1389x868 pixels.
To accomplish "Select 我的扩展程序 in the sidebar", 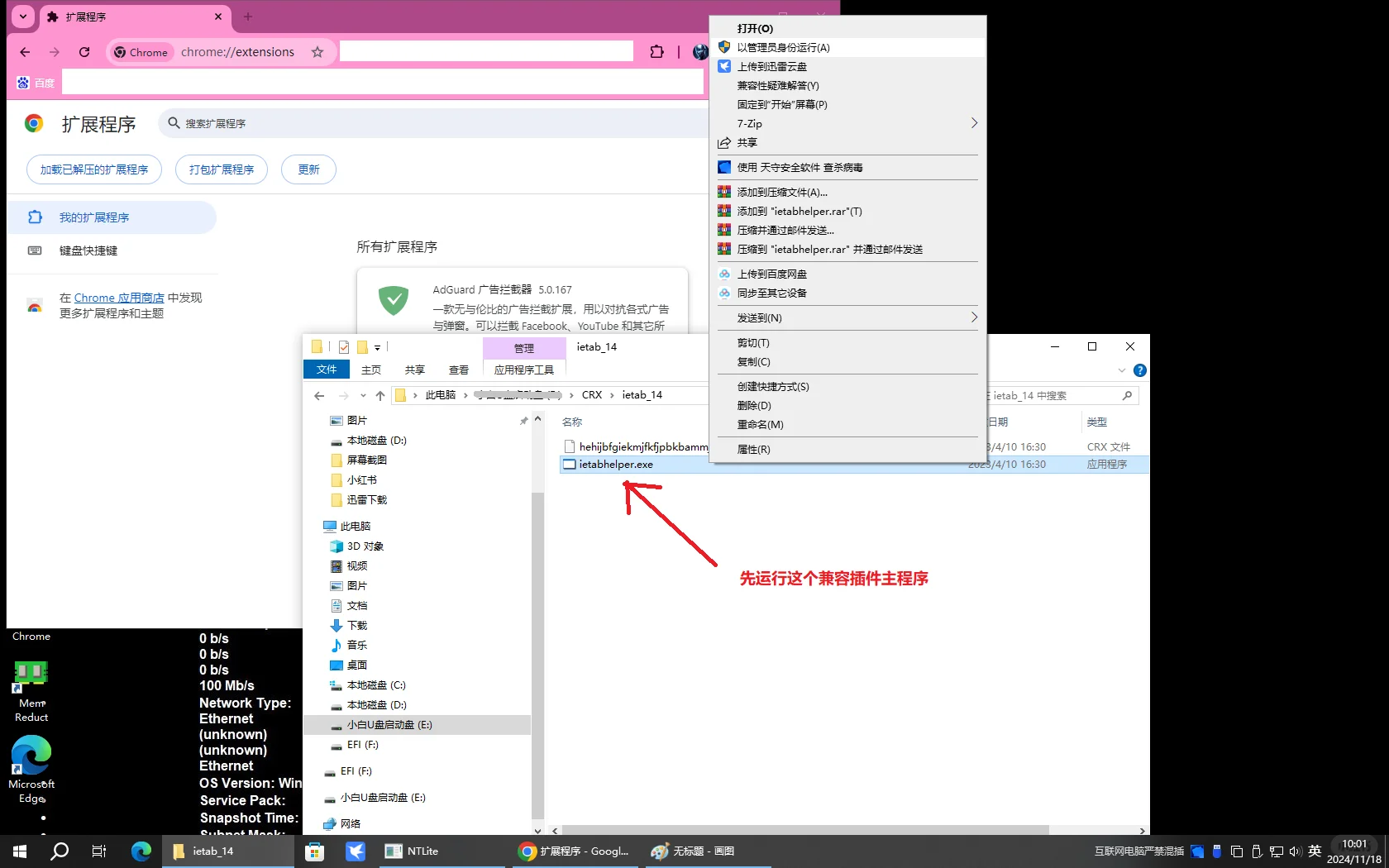I will [x=112, y=217].
